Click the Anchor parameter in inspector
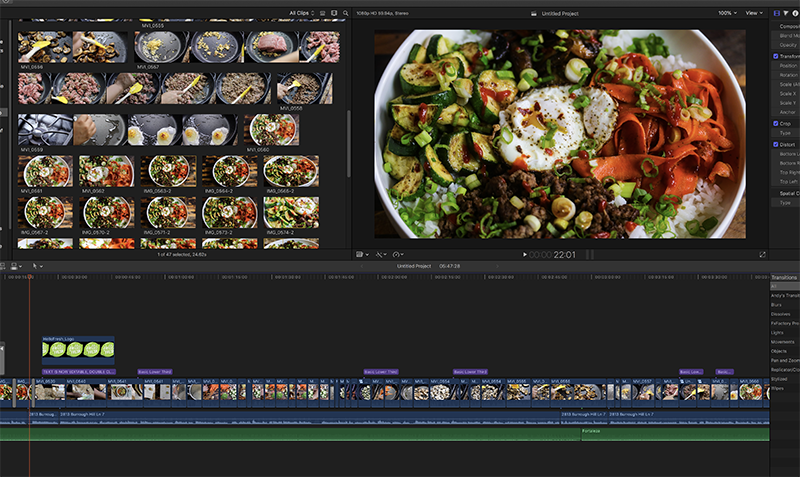 [x=787, y=112]
